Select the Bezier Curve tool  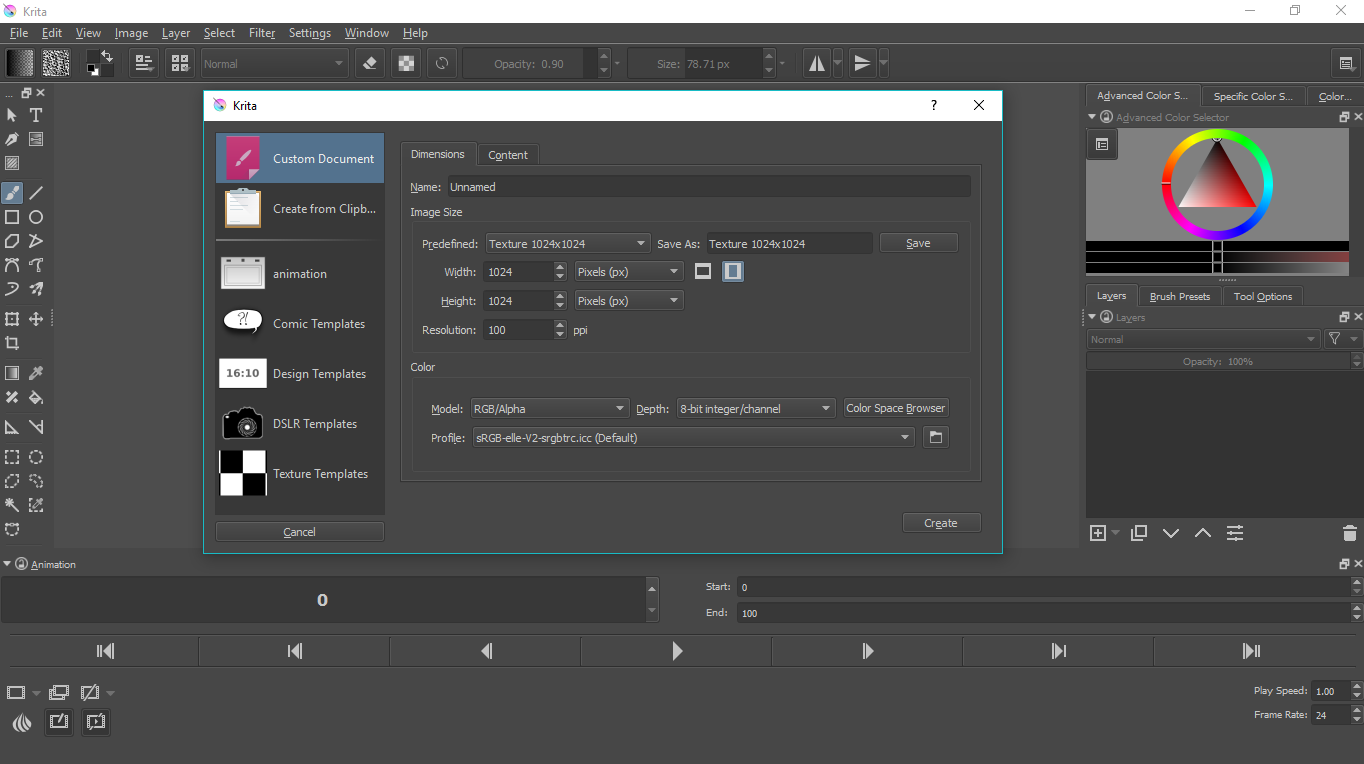click(12, 265)
